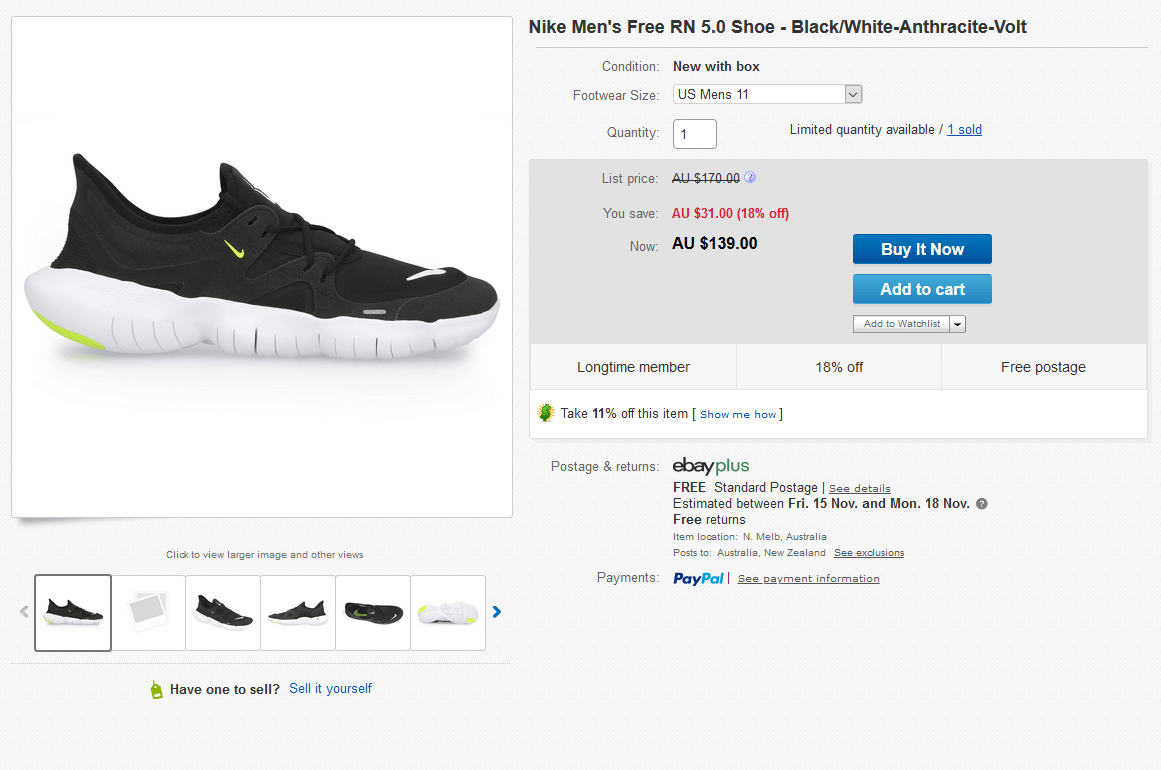The height and width of the screenshot is (770, 1161).
Task: Expand the Add to Watchlist arrow menu
Action: click(957, 324)
